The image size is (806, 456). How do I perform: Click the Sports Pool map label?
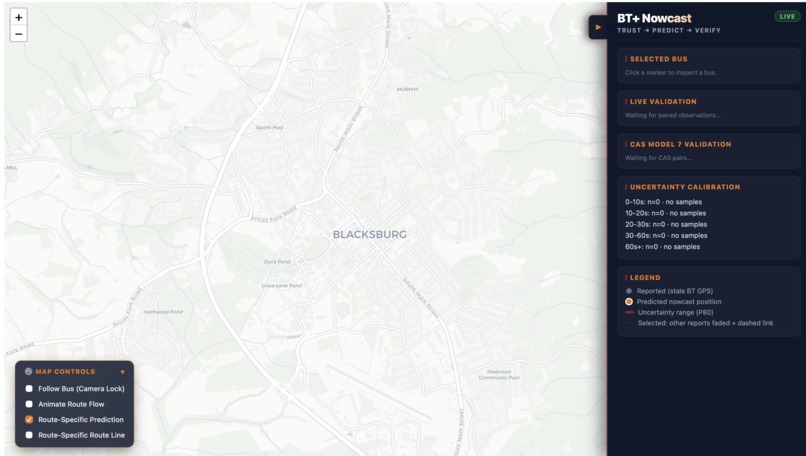click(x=269, y=127)
